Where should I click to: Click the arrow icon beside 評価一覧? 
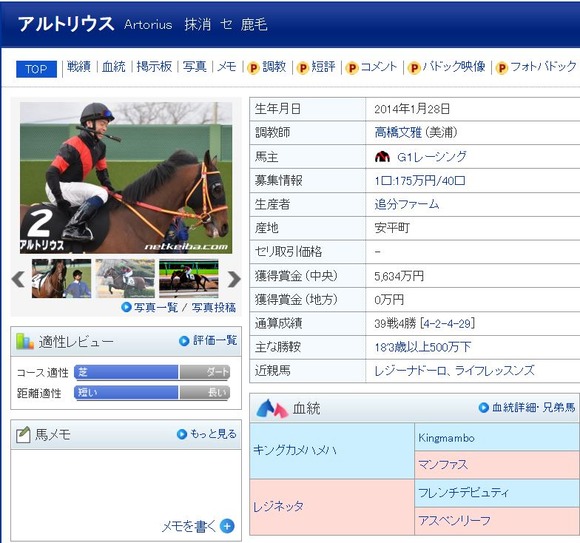(x=184, y=341)
